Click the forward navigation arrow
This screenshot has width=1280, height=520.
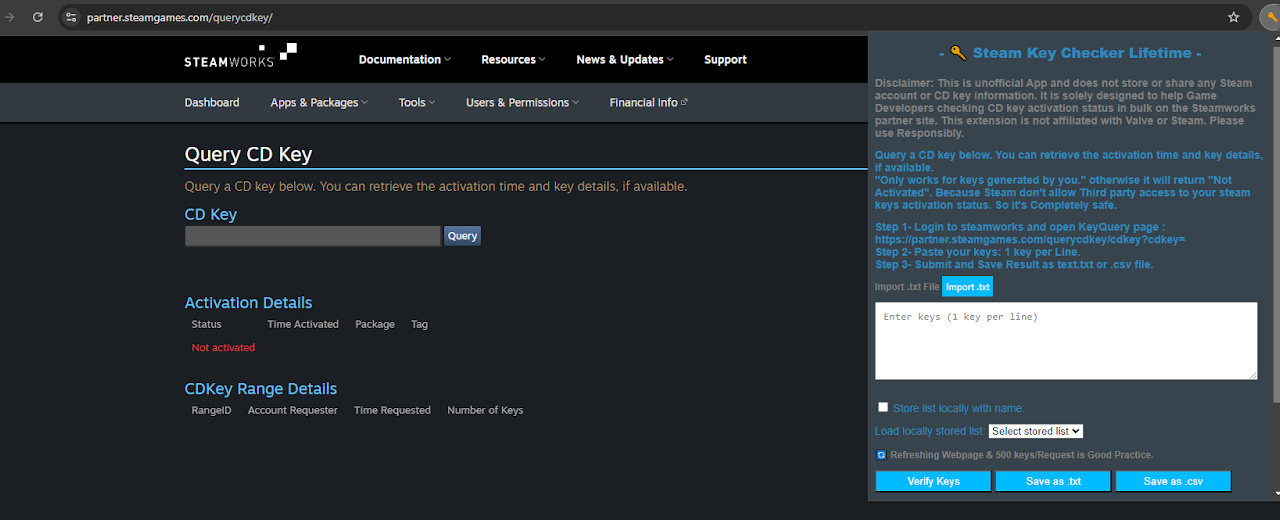[10, 17]
